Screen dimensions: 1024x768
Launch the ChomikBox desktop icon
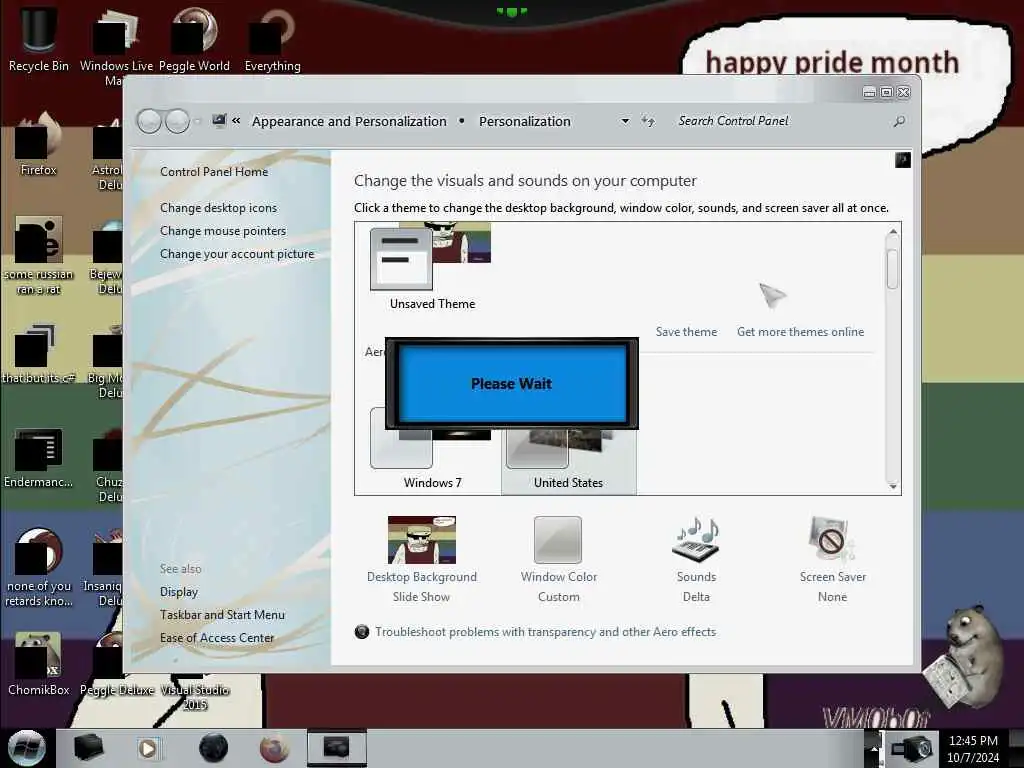(x=39, y=664)
